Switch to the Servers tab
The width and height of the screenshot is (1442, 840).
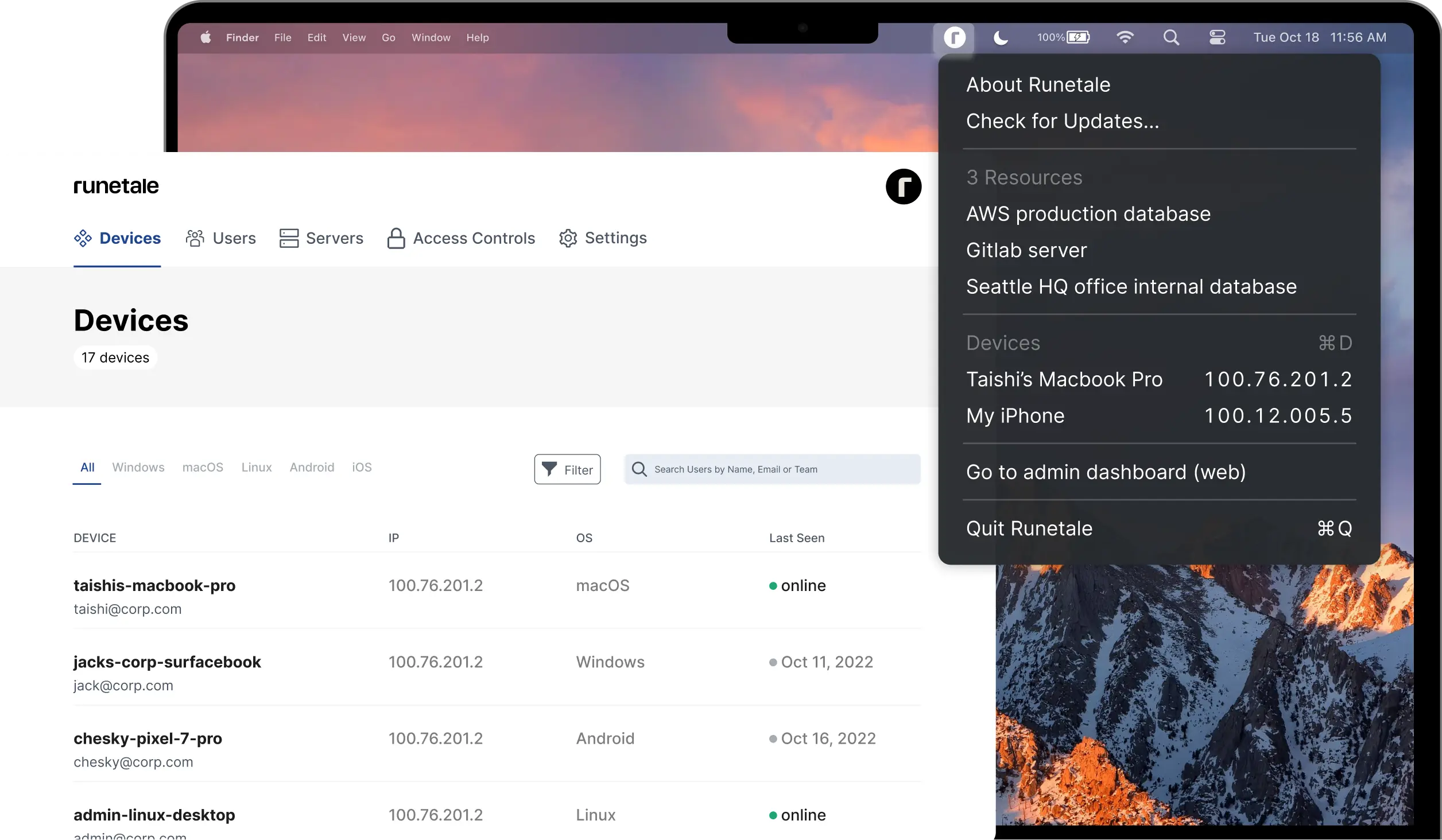(321, 238)
